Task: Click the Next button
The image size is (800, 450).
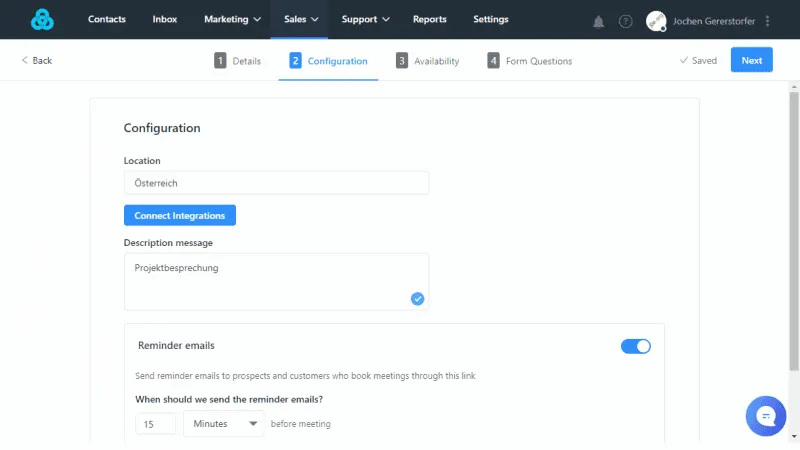Action: coord(752,60)
